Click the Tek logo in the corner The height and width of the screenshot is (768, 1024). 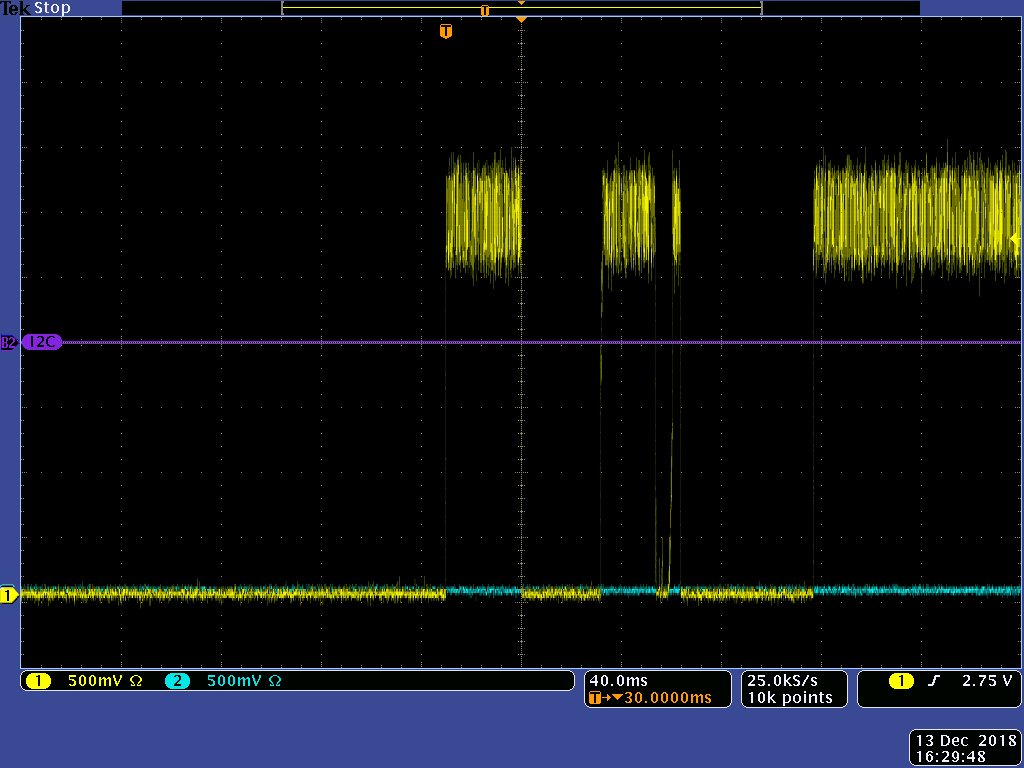click(16, 8)
